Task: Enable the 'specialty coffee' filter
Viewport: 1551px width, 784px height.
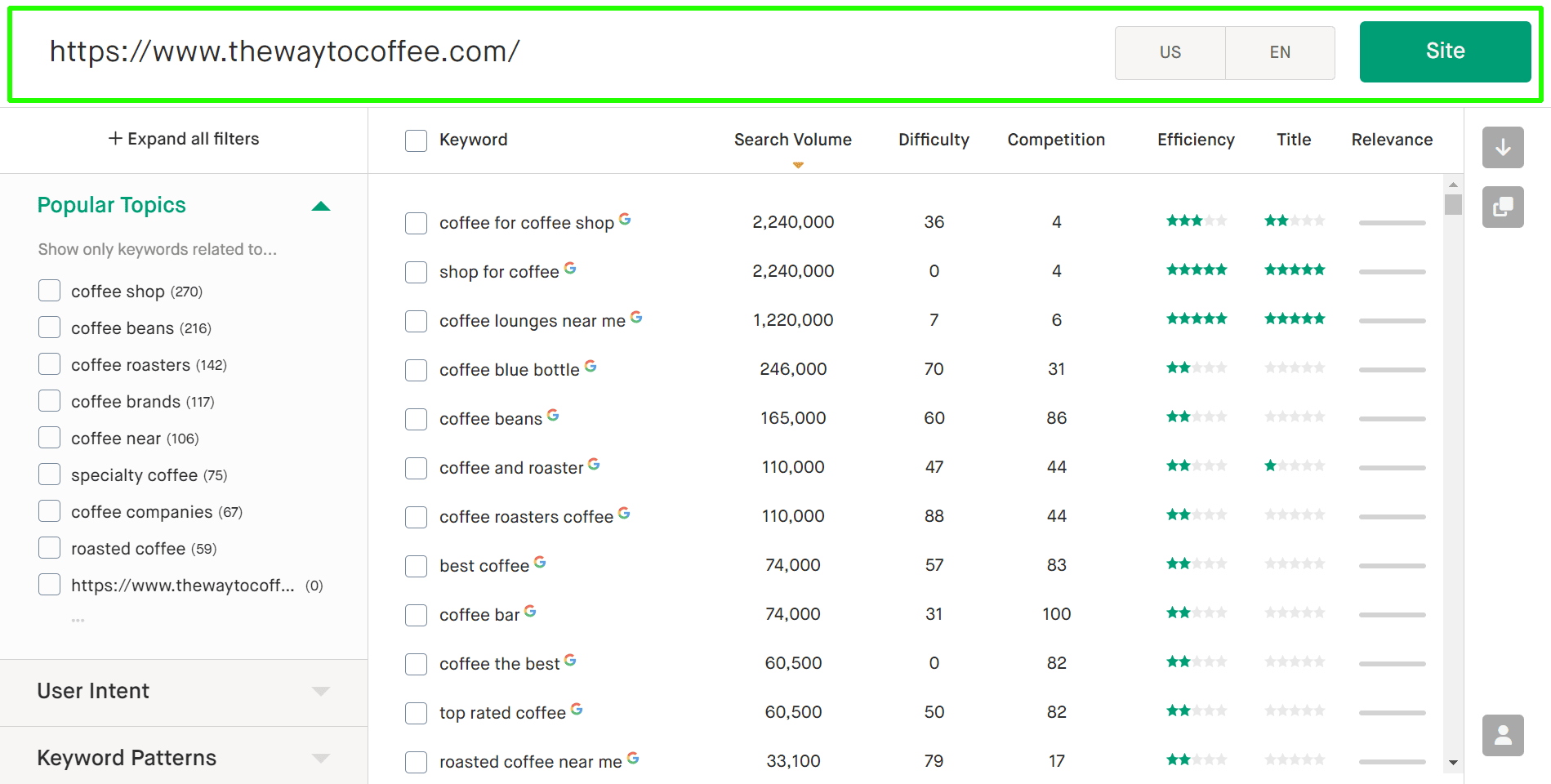Action: (x=49, y=474)
